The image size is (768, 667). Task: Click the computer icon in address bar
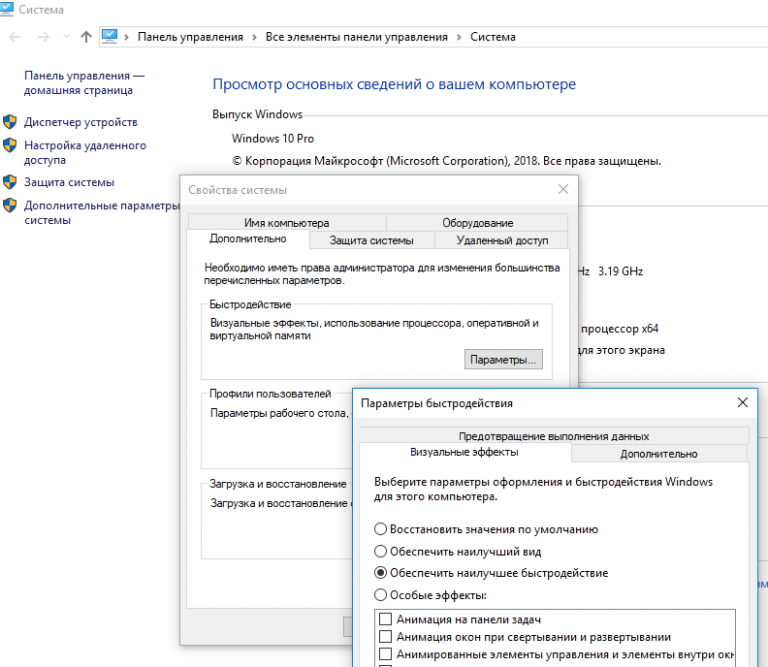(x=109, y=36)
